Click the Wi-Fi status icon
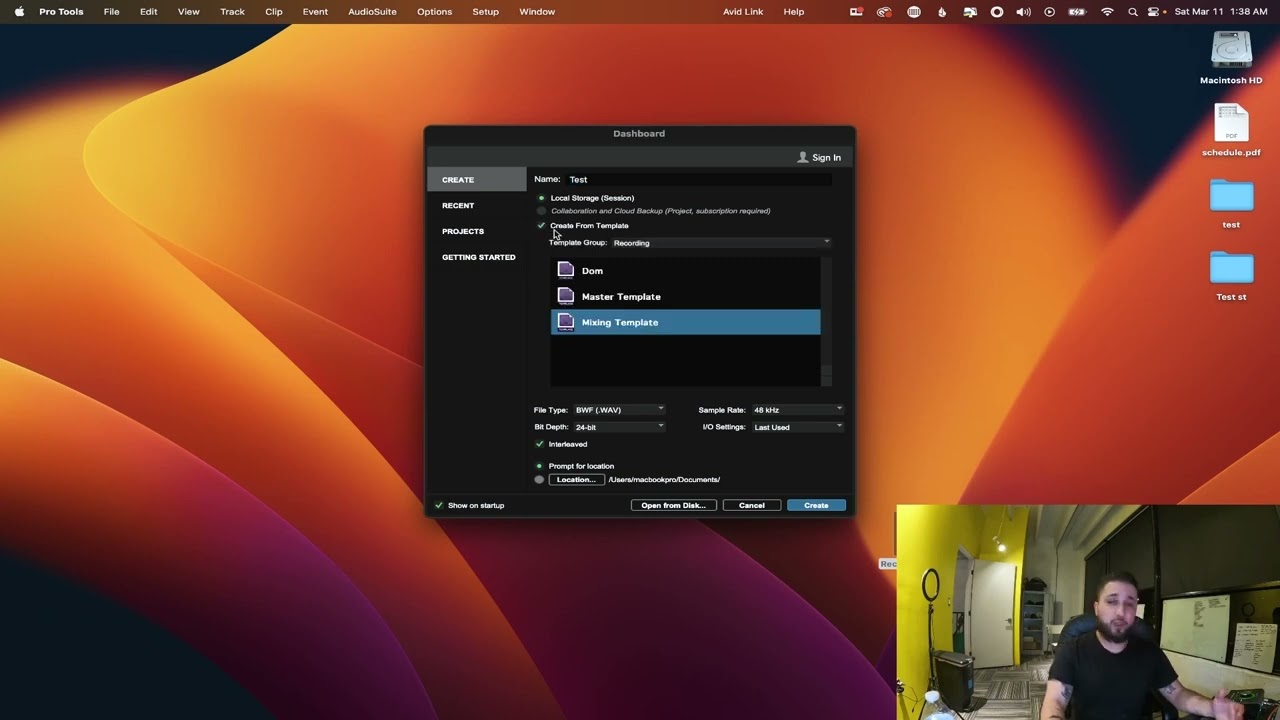This screenshot has height=720, width=1280. tap(1107, 12)
